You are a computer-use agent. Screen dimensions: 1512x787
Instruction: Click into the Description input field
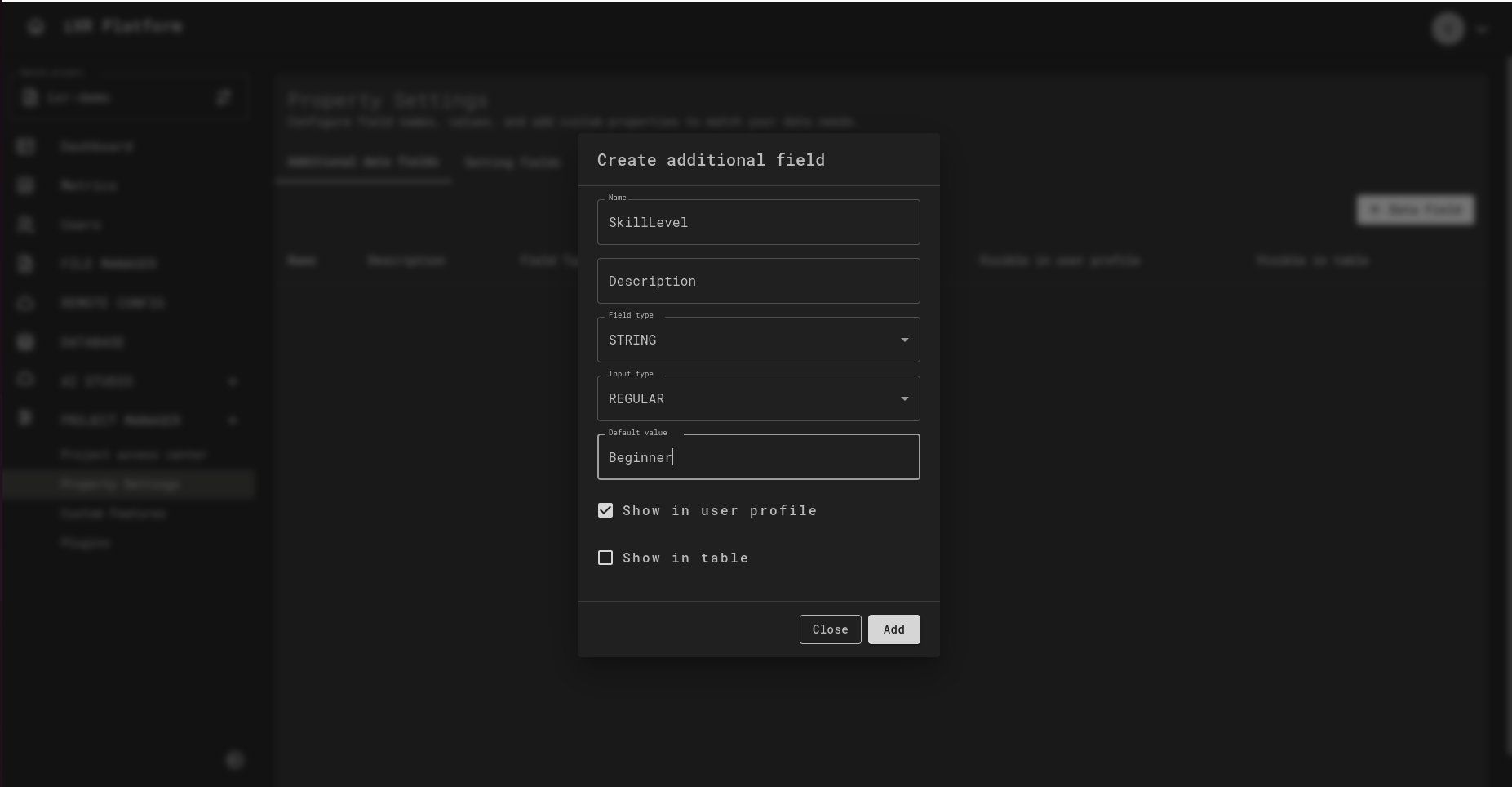[x=758, y=281]
